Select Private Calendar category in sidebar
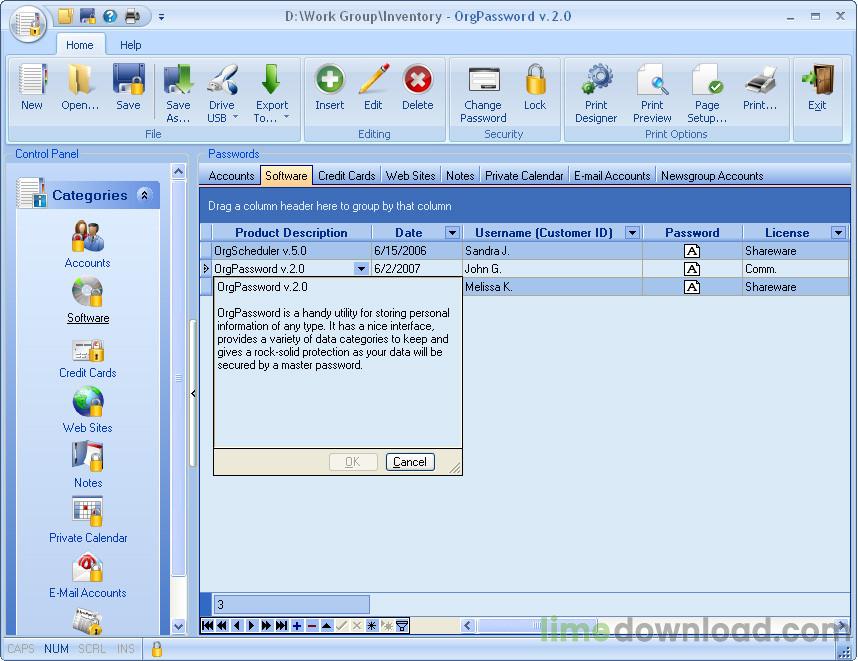 click(x=88, y=520)
